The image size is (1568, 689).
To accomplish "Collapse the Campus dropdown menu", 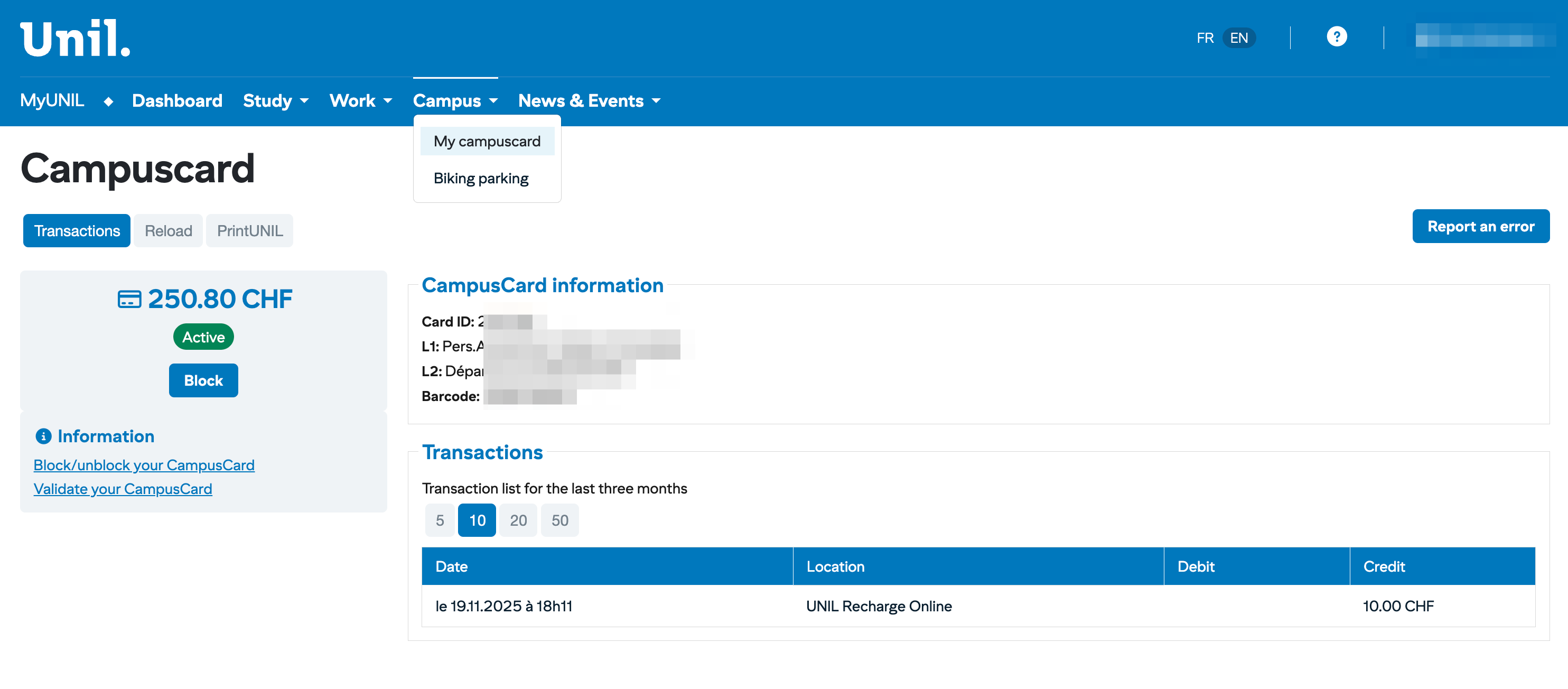I will (x=455, y=101).
